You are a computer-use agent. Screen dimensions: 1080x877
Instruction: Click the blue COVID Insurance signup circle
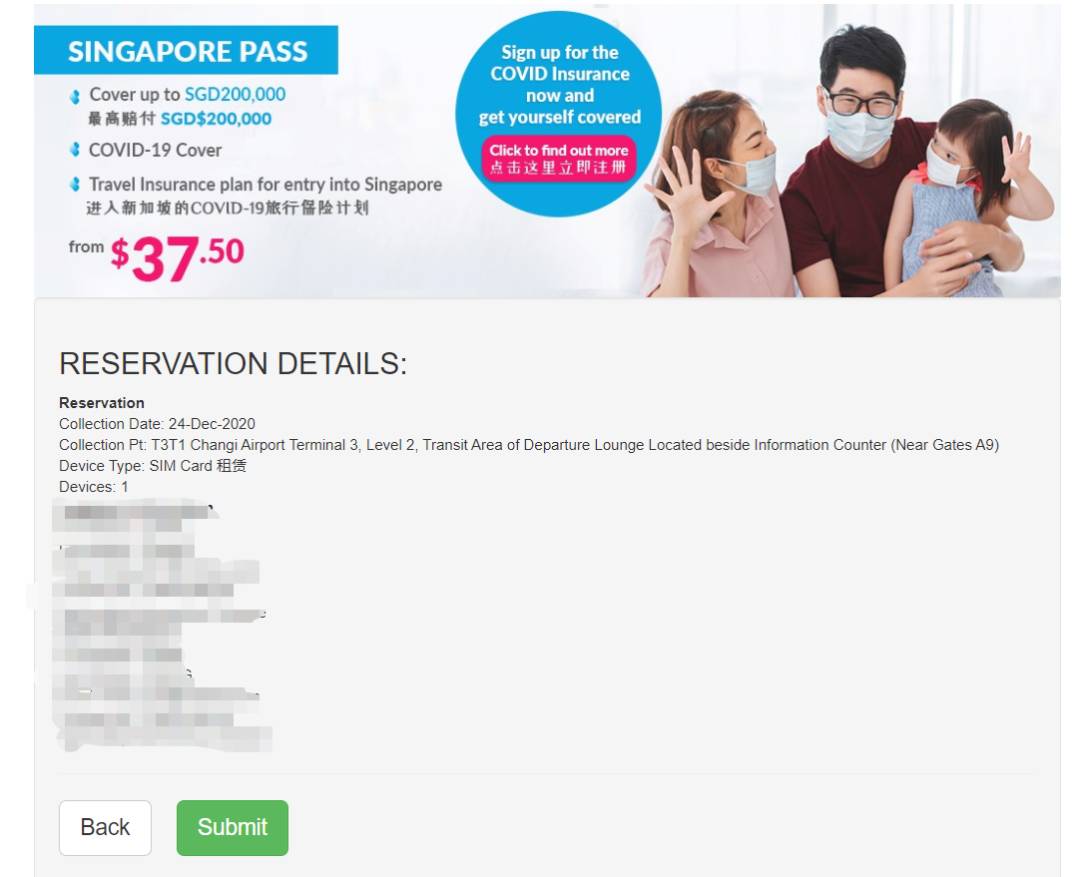pyautogui.click(x=559, y=114)
